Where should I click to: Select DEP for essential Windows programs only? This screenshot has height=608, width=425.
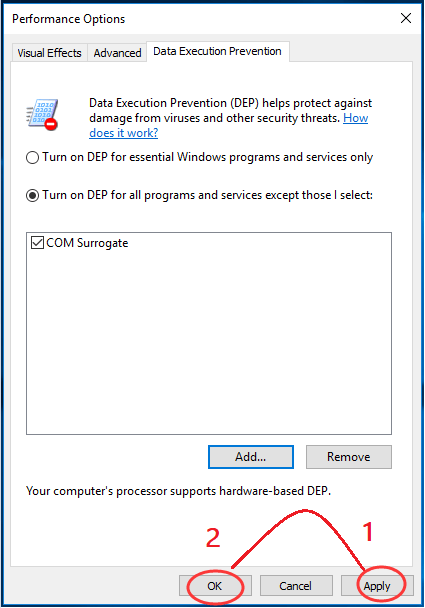click(x=199, y=157)
